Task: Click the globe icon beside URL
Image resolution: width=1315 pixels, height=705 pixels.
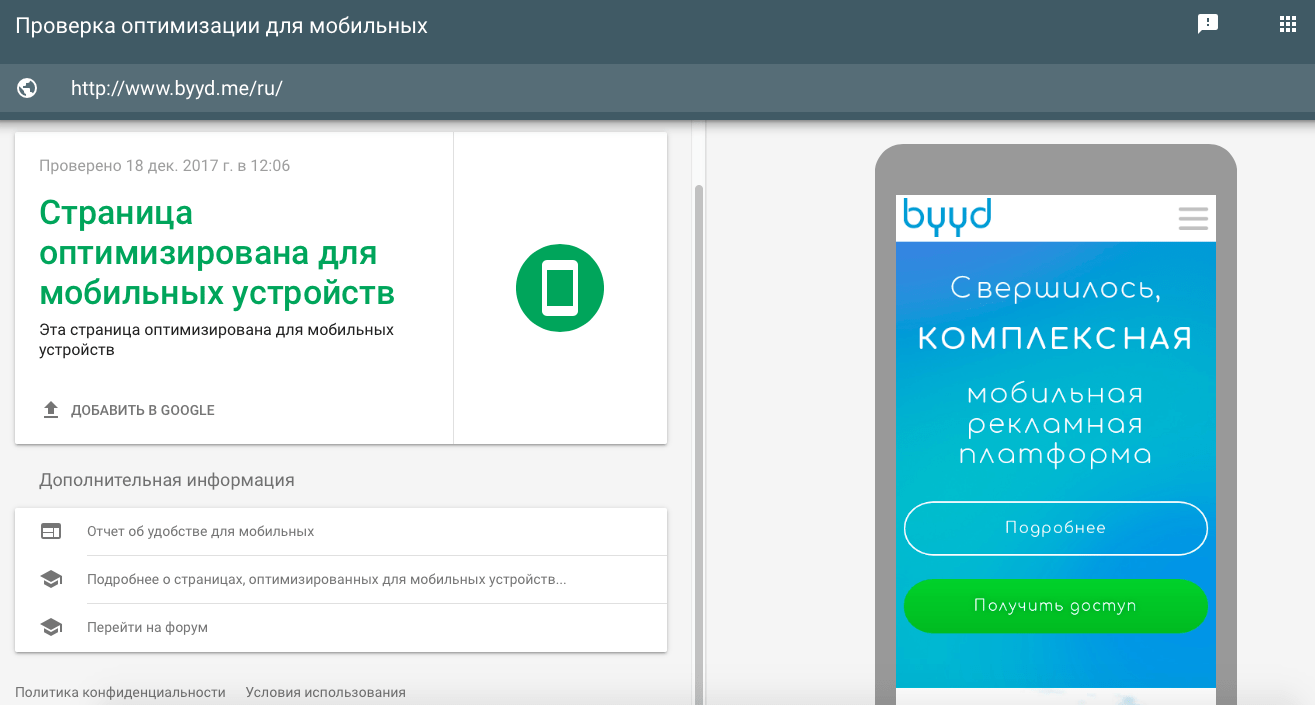Action: (28, 88)
